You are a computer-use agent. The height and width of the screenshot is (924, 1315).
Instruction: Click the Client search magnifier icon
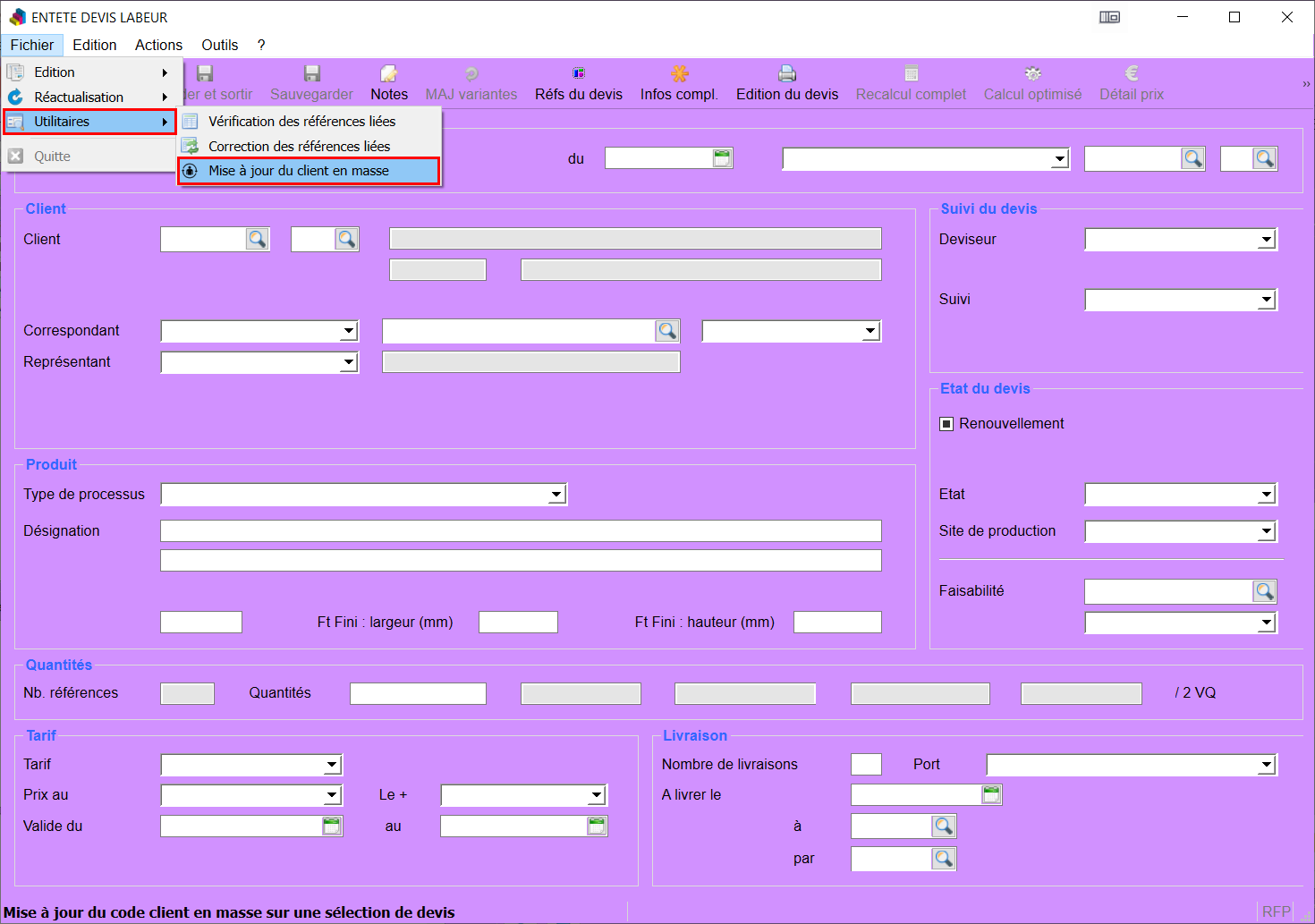point(257,240)
